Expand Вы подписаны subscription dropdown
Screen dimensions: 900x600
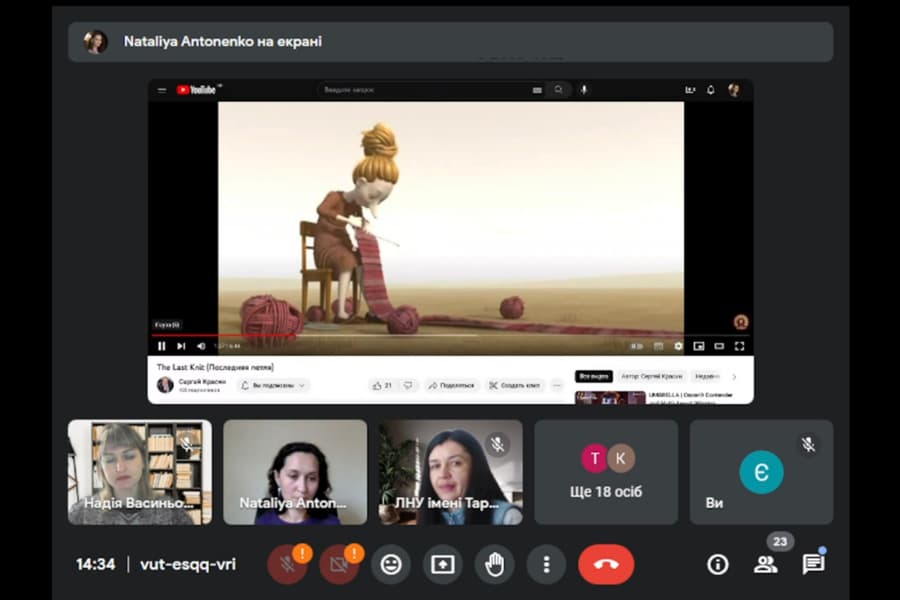(x=273, y=385)
